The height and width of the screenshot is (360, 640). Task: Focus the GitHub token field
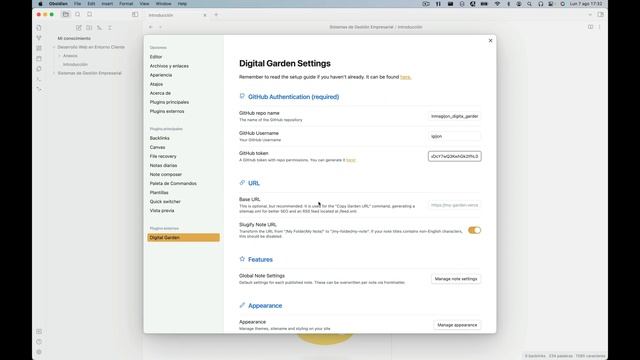[455, 156]
